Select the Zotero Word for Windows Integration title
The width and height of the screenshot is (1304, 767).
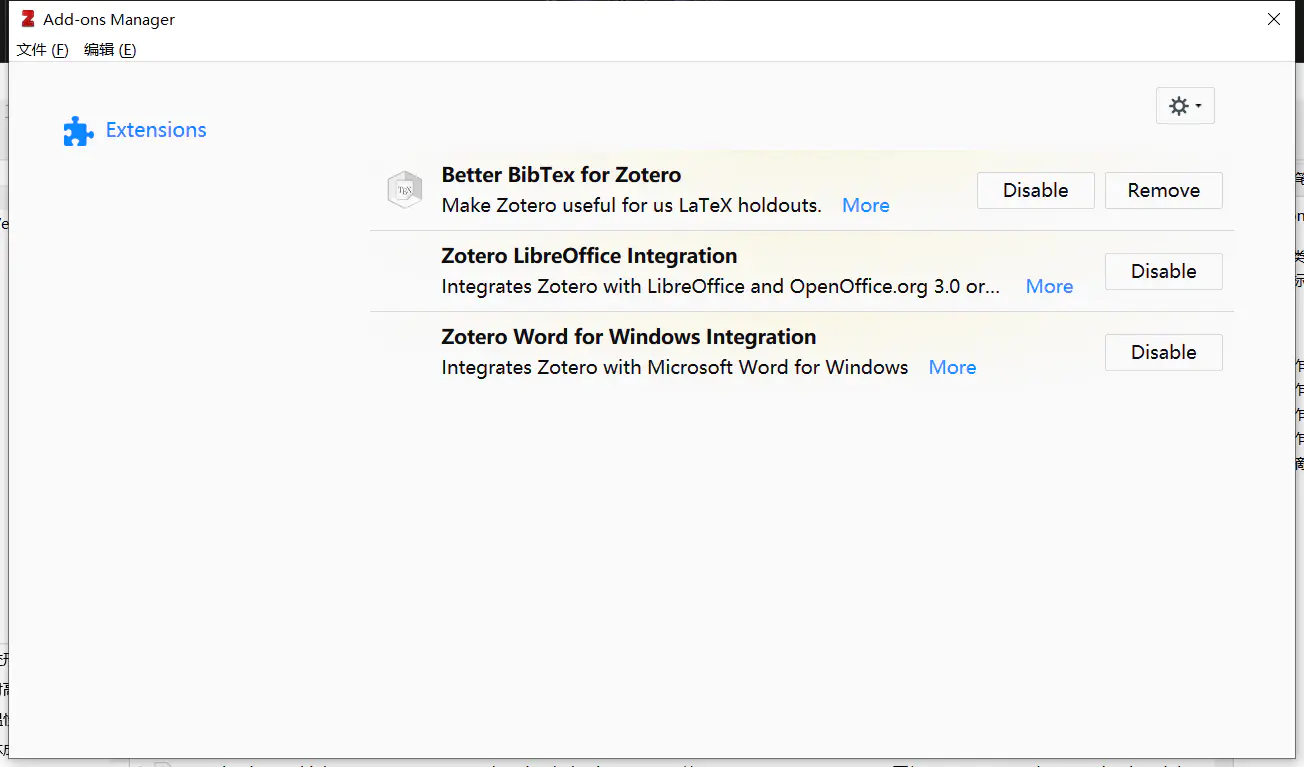point(628,337)
